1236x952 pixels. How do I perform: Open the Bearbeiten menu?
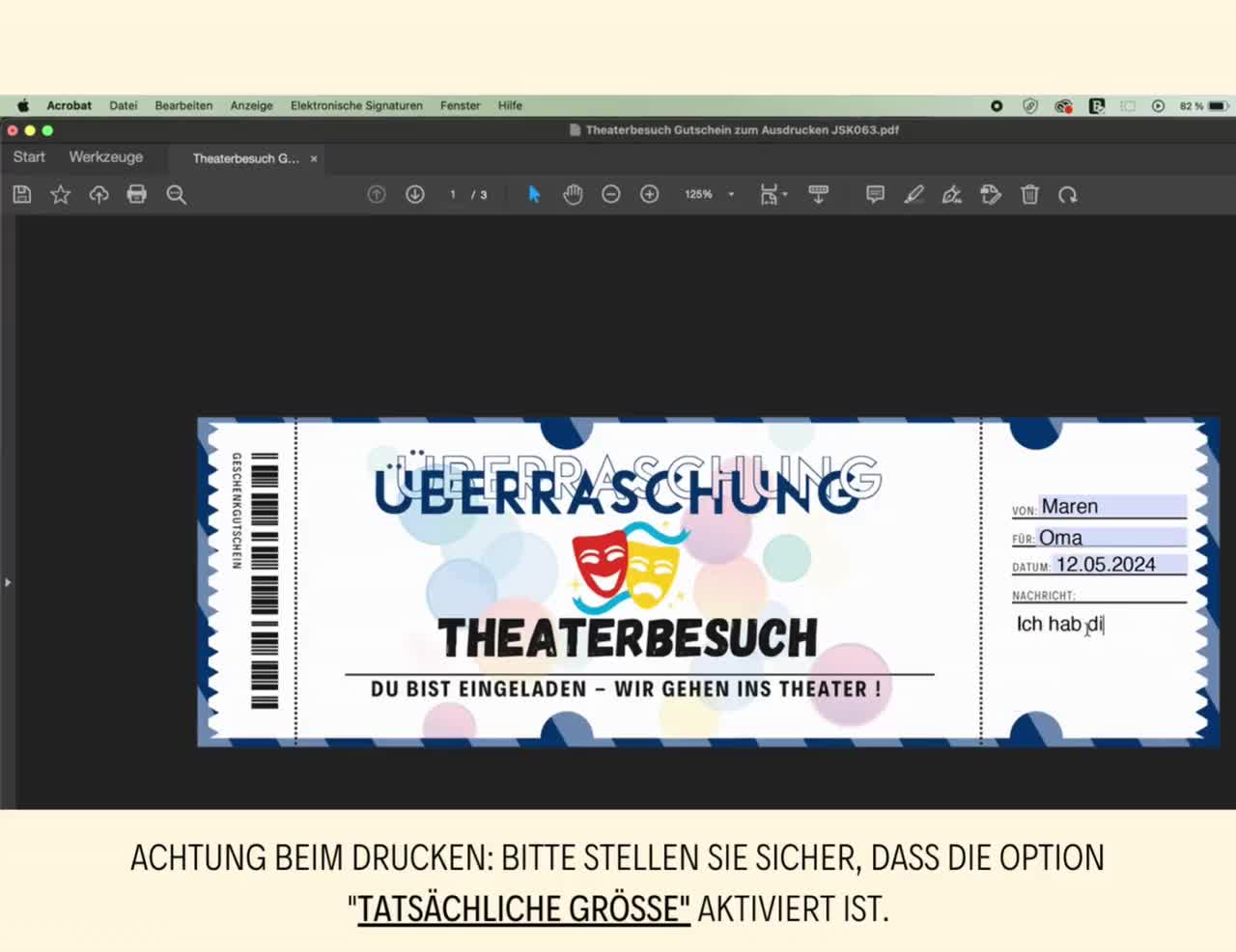(183, 105)
